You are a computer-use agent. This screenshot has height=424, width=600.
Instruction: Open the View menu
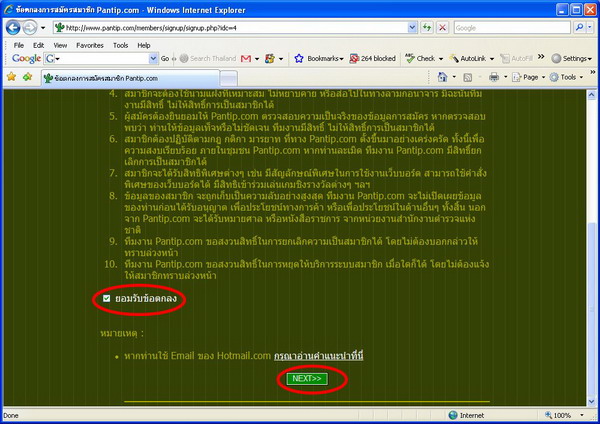(x=60, y=45)
